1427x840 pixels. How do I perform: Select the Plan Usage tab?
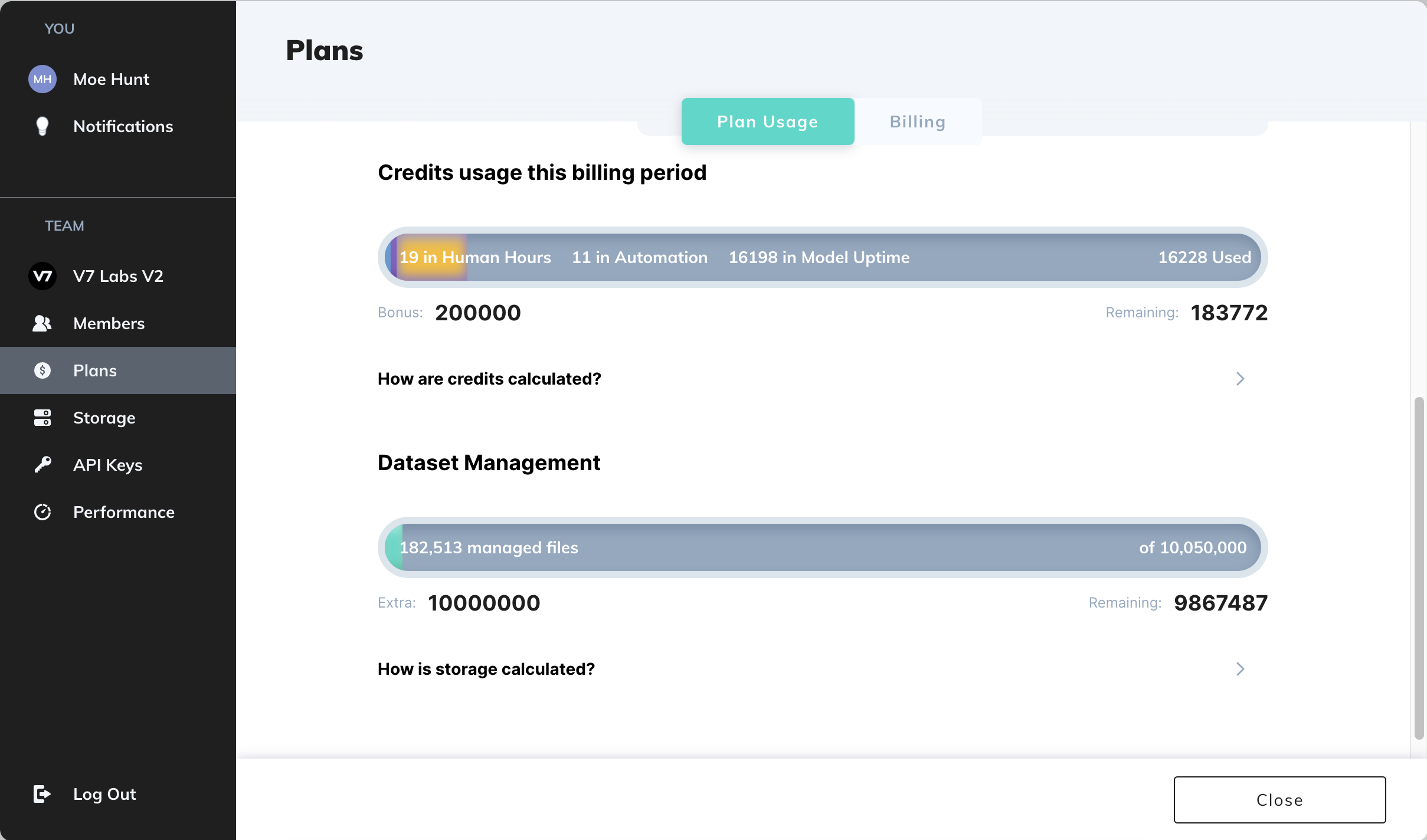point(767,122)
